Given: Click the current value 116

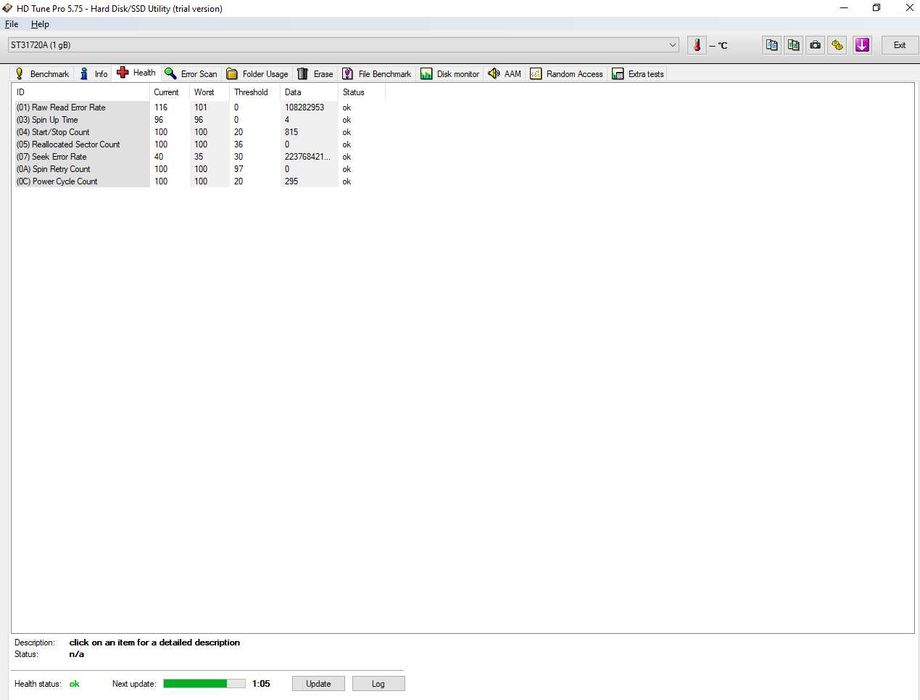Looking at the screenshot, I should click(161, 107).
